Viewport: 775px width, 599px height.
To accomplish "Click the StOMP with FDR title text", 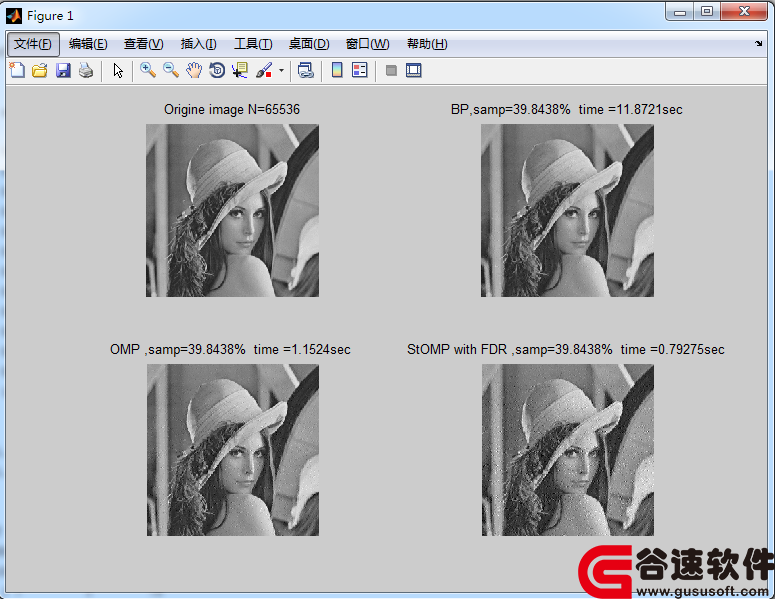I will (565, 349).
